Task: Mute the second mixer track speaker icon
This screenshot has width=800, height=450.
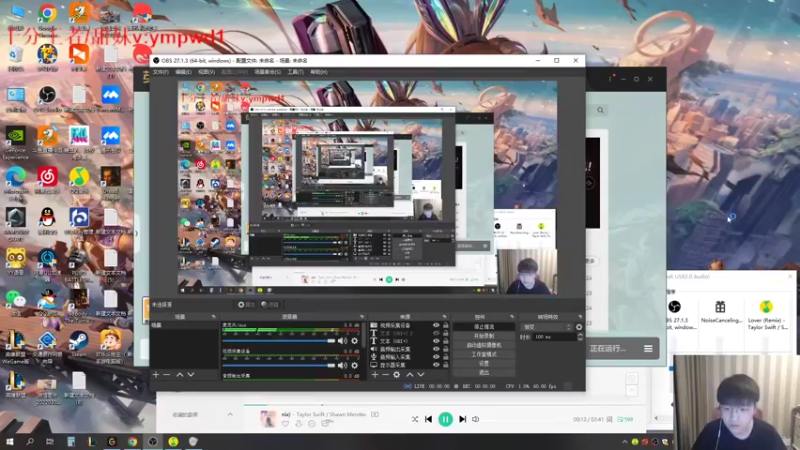Action: pyautogui.click(x=342, y=365)
